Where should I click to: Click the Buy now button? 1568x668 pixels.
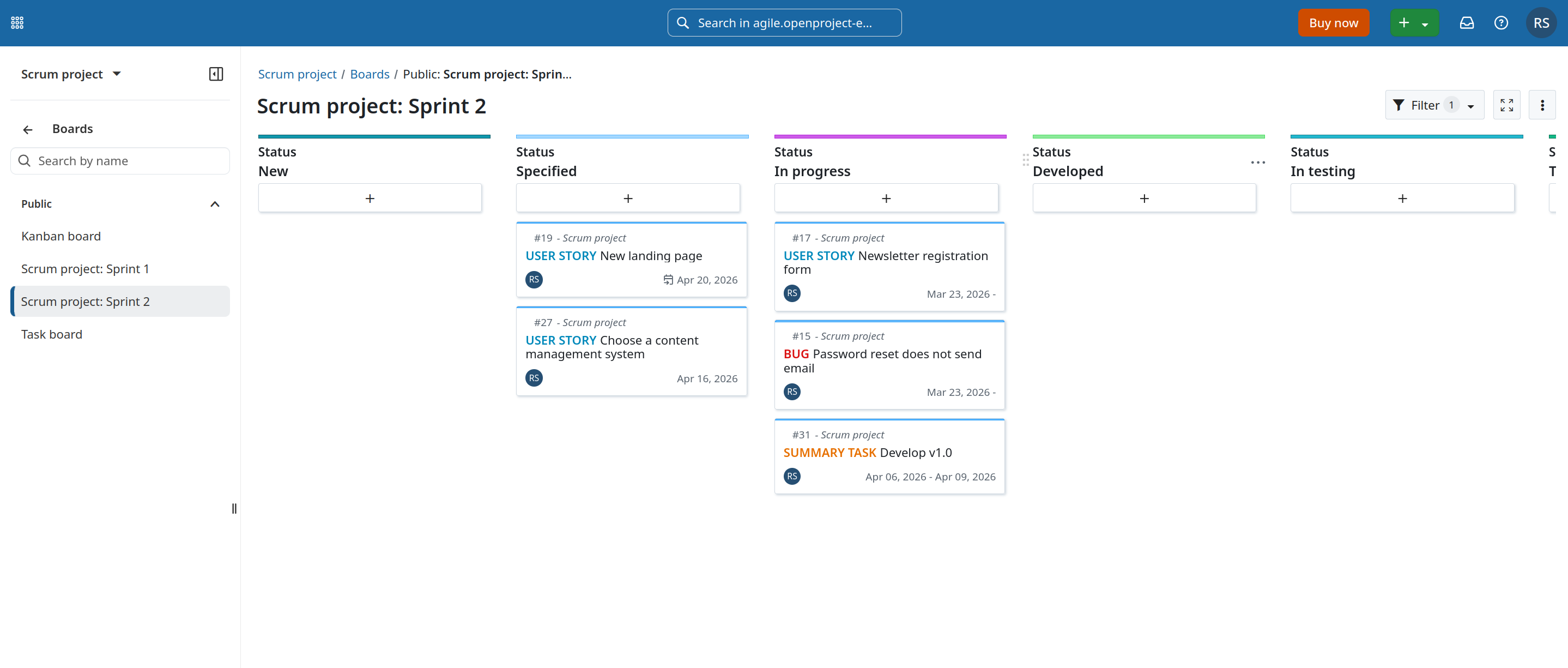[x=1333, y=22]
